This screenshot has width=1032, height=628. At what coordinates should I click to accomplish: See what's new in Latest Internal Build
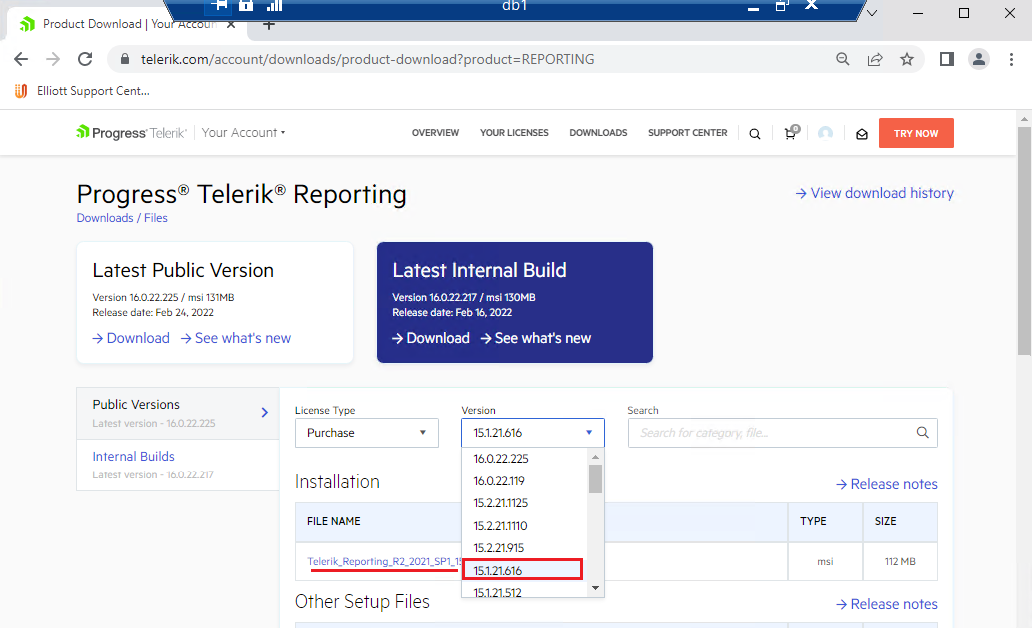pos(536,338)
